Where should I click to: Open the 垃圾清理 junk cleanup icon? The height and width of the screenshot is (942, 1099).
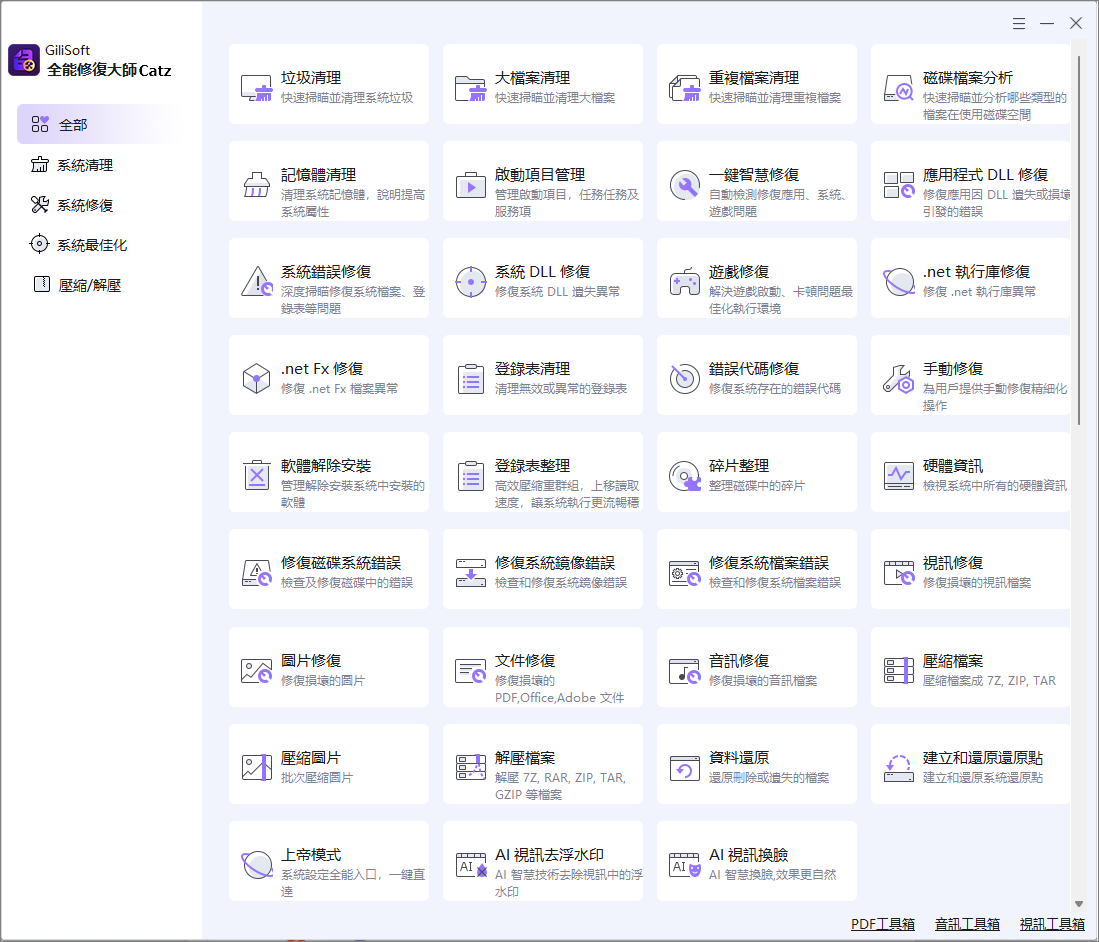[257, 88]
